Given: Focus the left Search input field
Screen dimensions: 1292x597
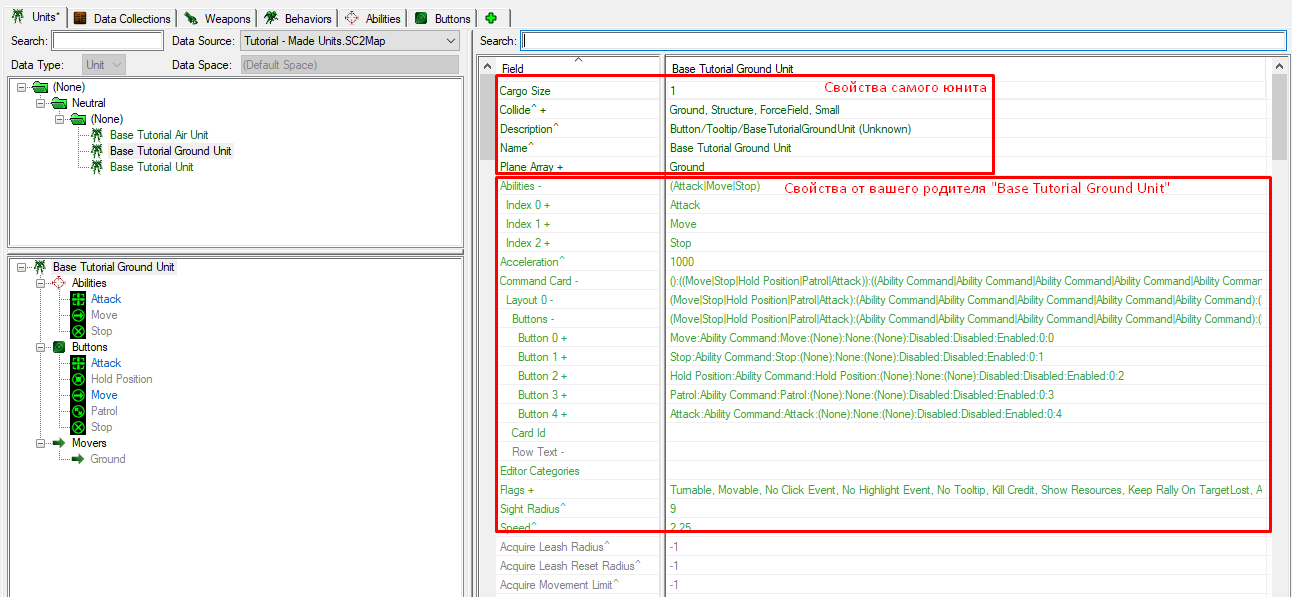Looking at the screenshot, I should pos(107,41).
